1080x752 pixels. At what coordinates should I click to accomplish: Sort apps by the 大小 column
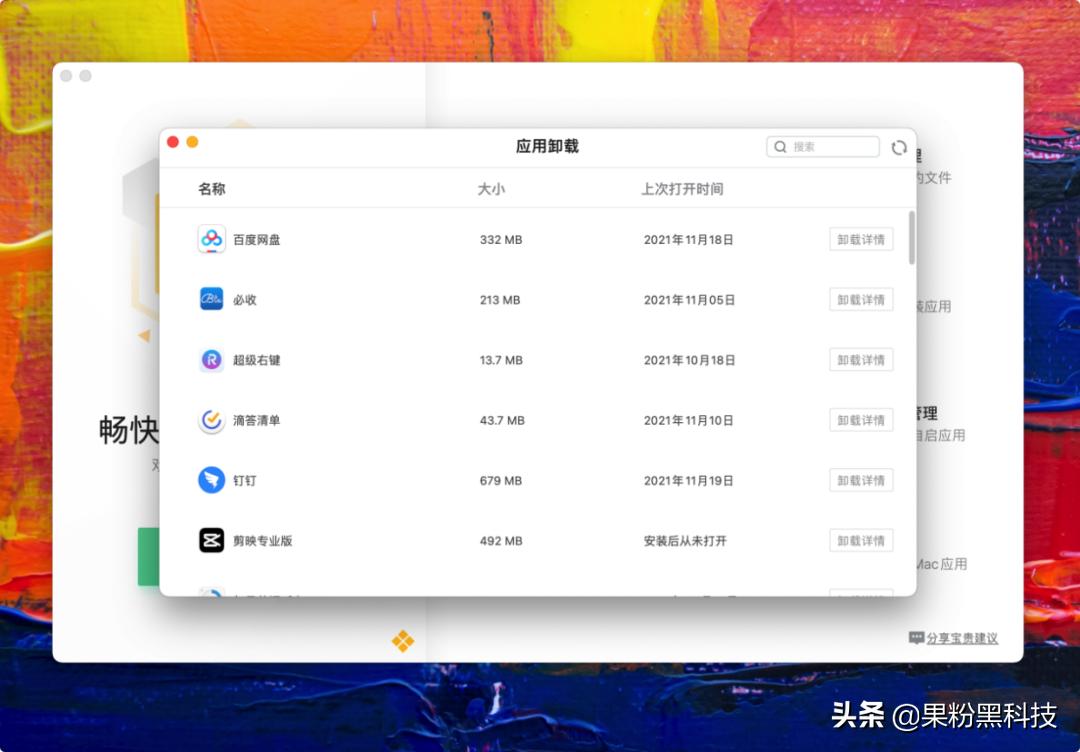point(491,188)
